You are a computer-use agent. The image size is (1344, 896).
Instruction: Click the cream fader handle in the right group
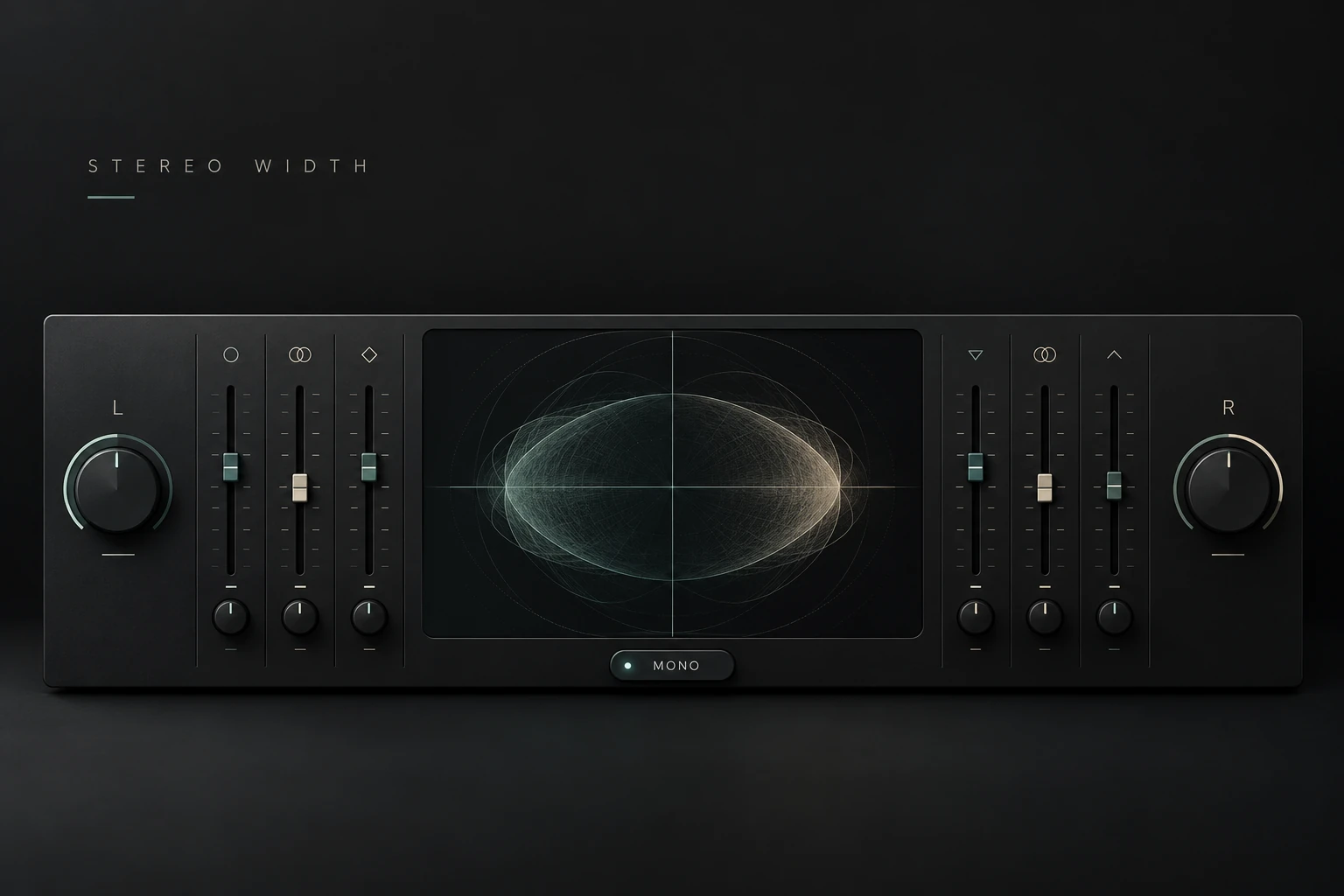coord(1045,488)
